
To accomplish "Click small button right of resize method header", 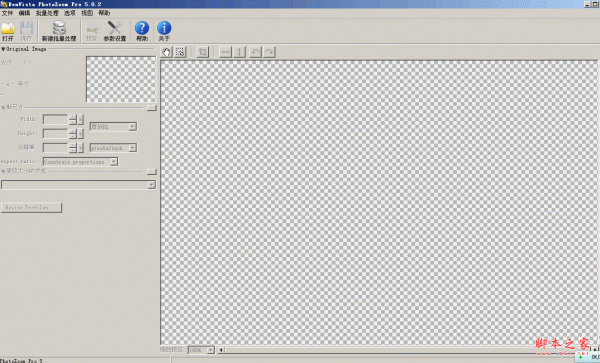I will 152,171.
